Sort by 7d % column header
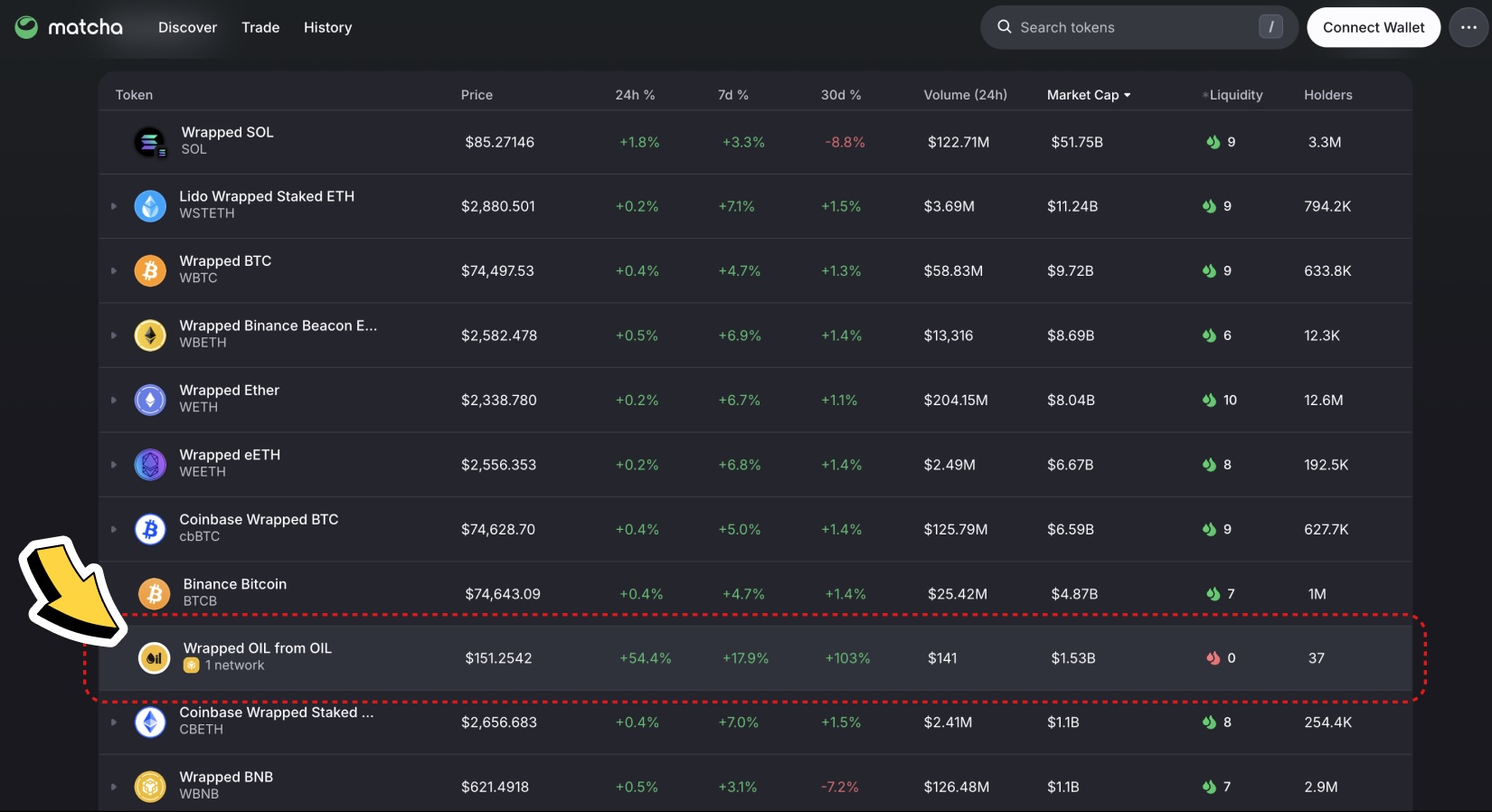This screenshot has height=812, width=1492. [733, 95]
